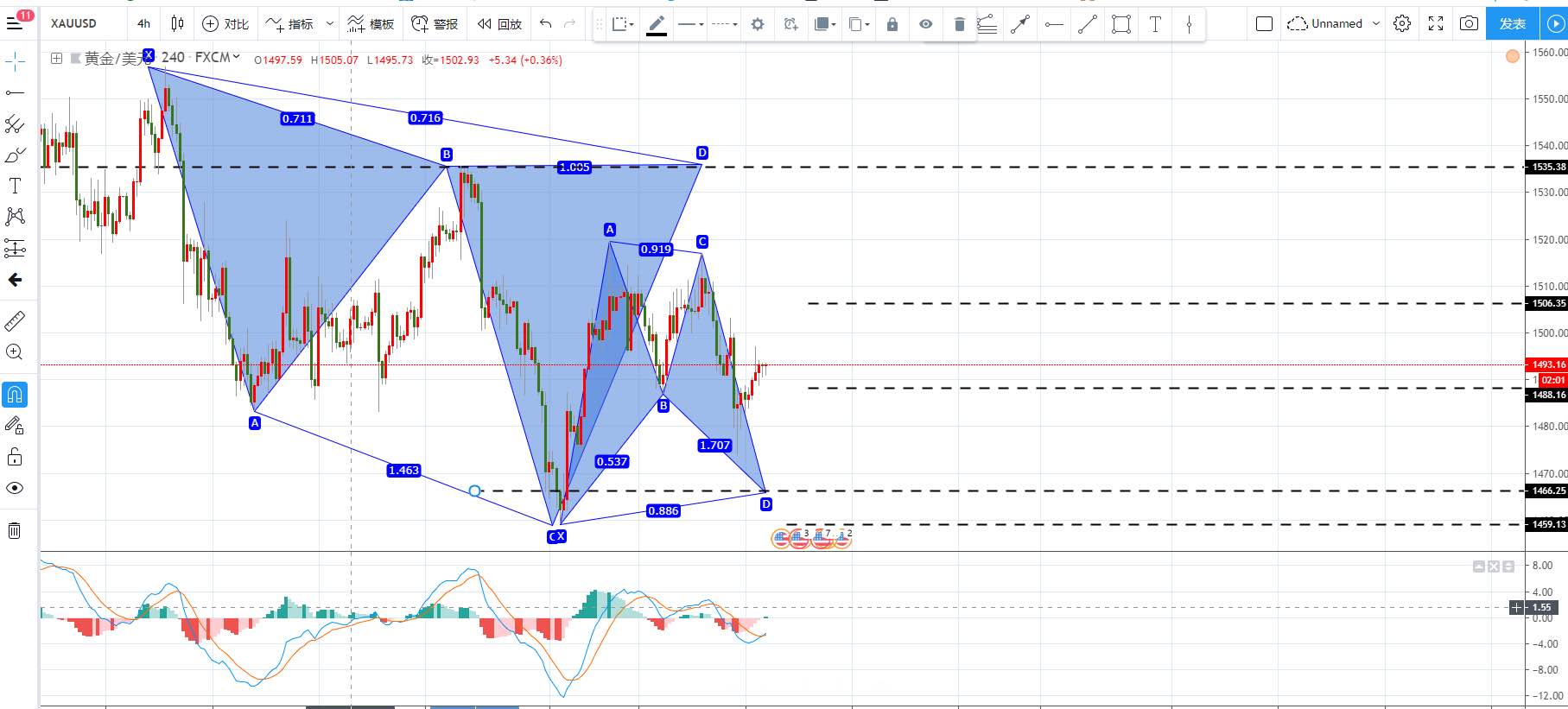Expand the indicators favorites dropdown arrow
This screenshot has height=709, width=1568.
point(330,24)
